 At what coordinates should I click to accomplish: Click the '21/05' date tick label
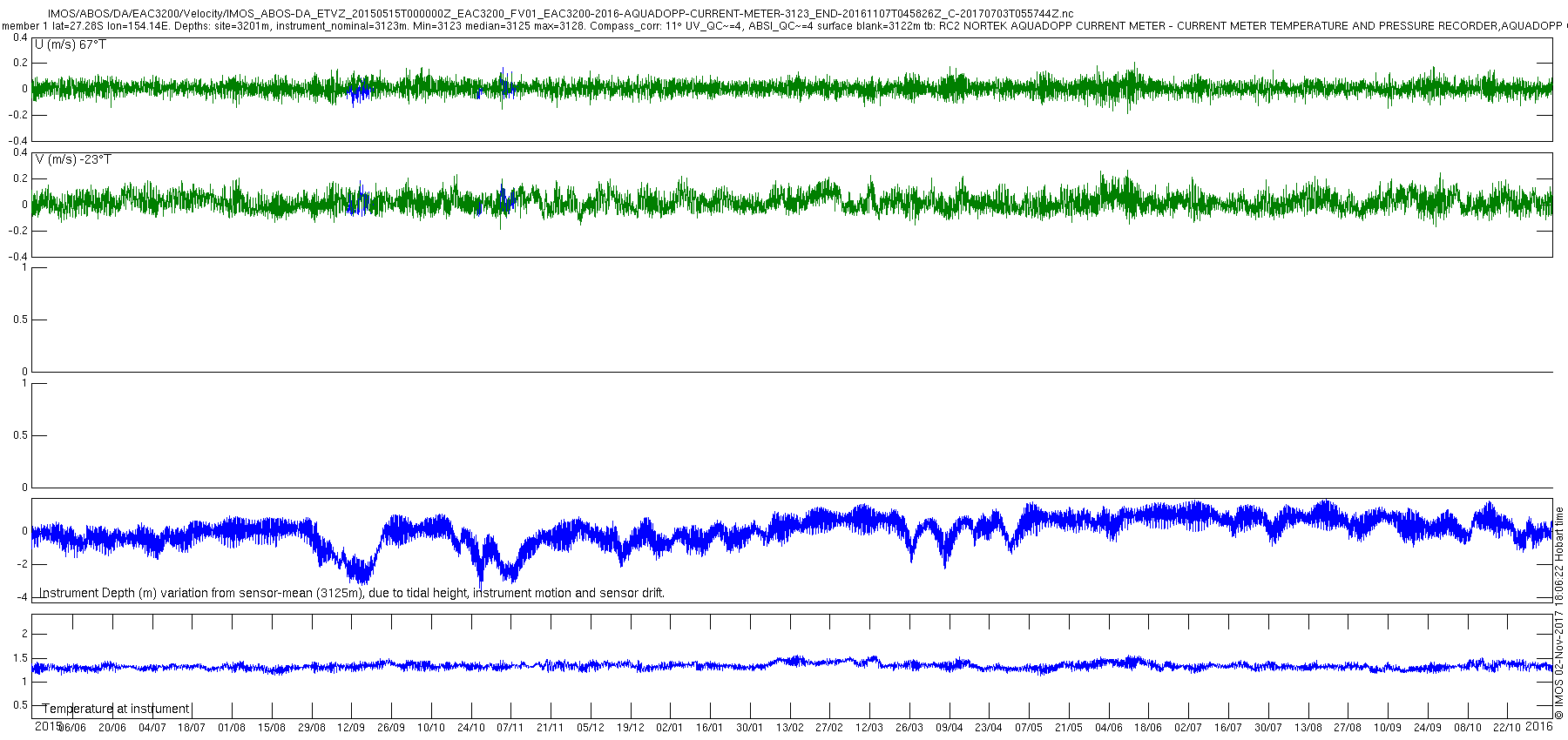(x=1069, y=728)
